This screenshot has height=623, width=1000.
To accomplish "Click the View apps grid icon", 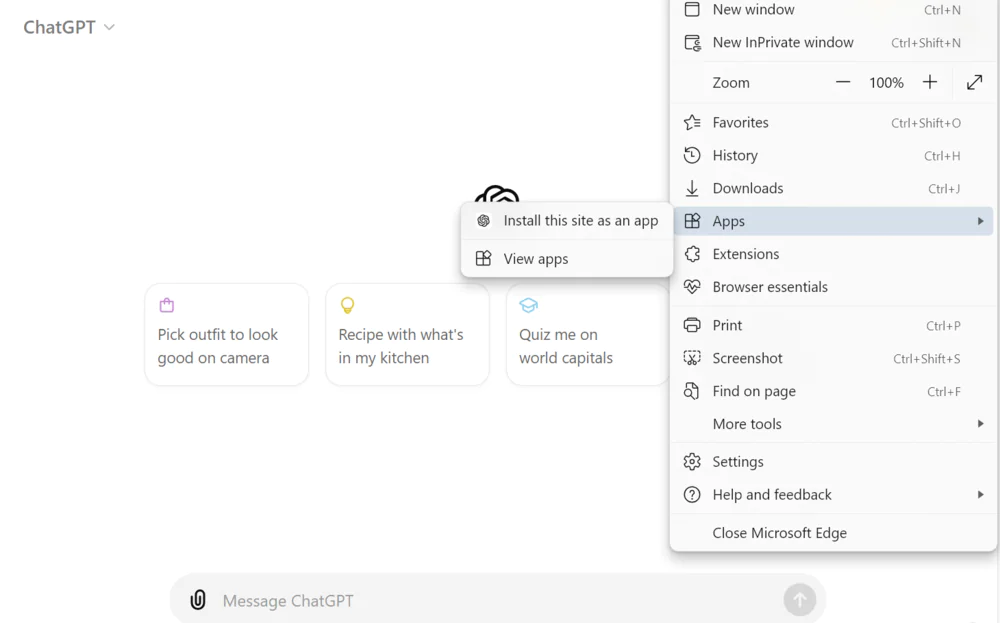I will pos(483,258).
